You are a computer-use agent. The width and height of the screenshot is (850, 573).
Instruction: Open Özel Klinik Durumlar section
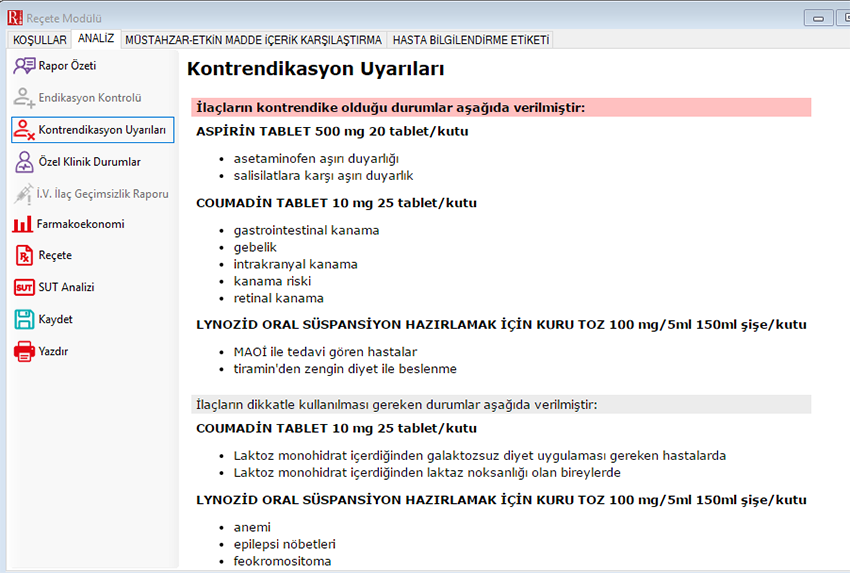88,162
